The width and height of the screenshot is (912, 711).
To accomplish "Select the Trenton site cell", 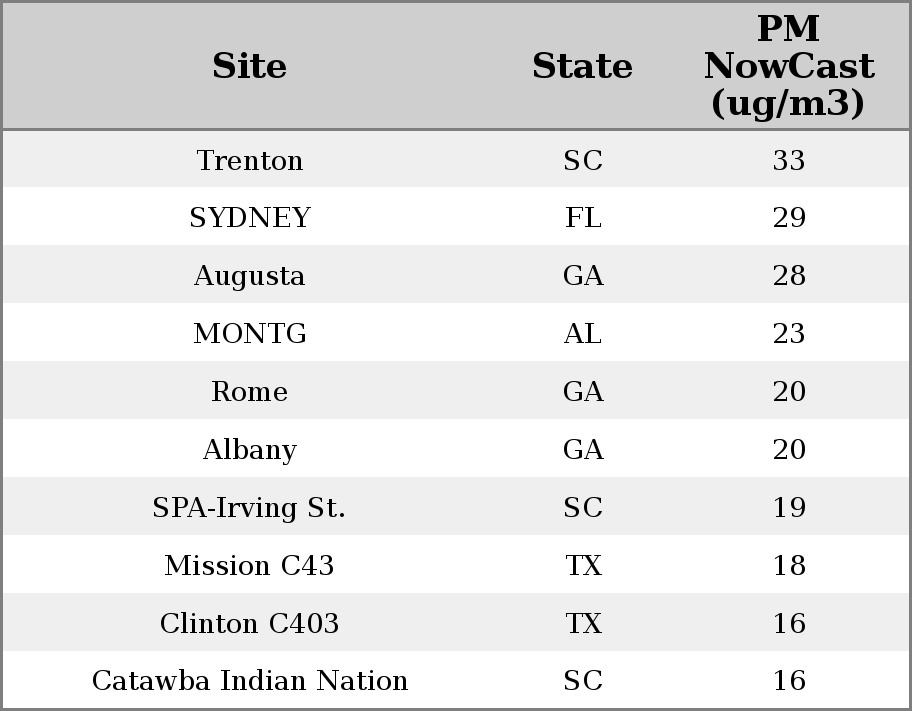I will coord(250,161).
